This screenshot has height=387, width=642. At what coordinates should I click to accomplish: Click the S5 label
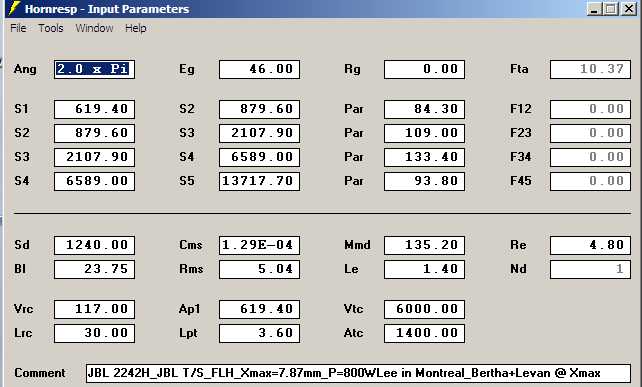[187, 181]
